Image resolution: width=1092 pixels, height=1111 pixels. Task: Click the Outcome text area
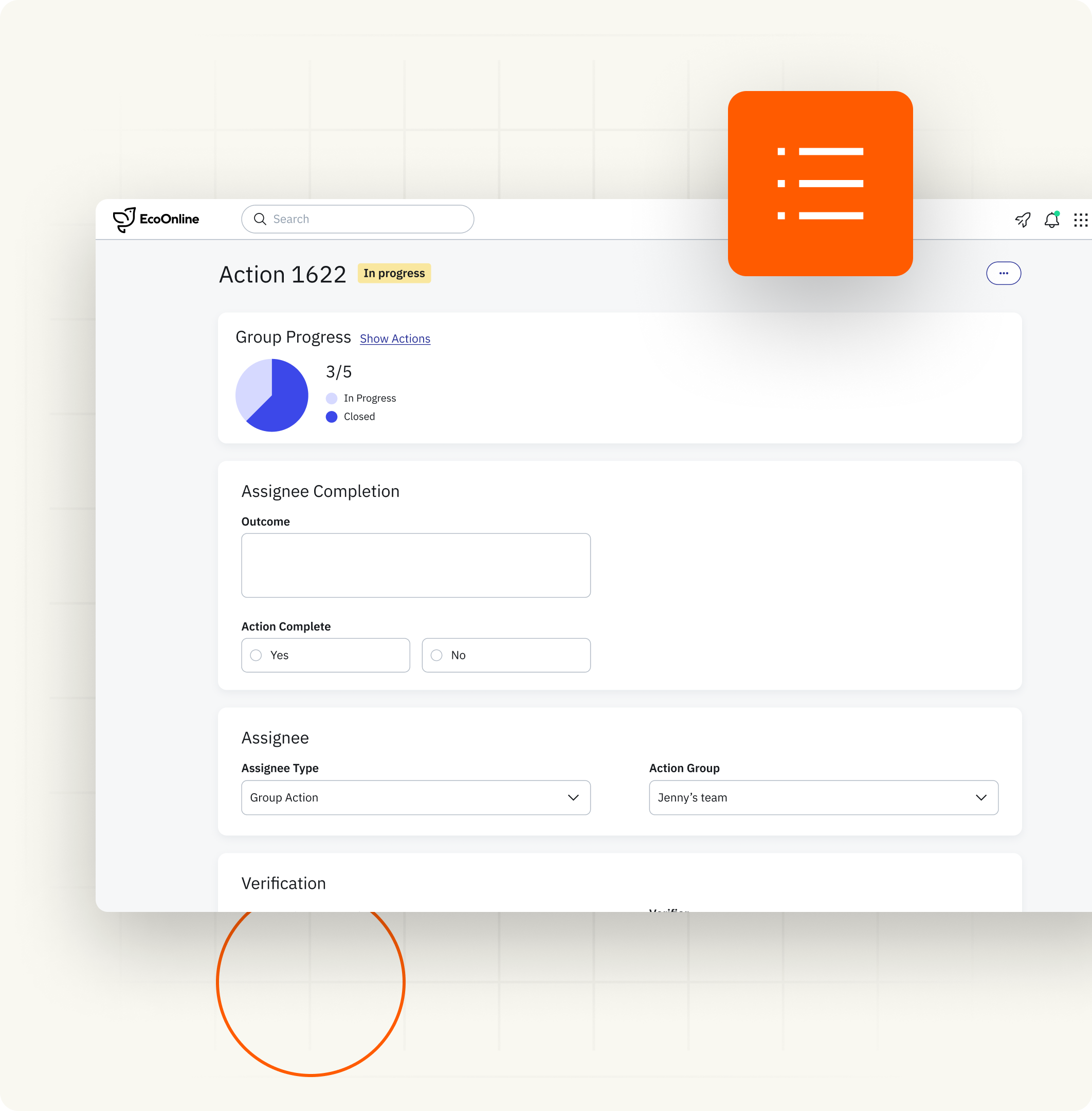(x=415, y=565)
